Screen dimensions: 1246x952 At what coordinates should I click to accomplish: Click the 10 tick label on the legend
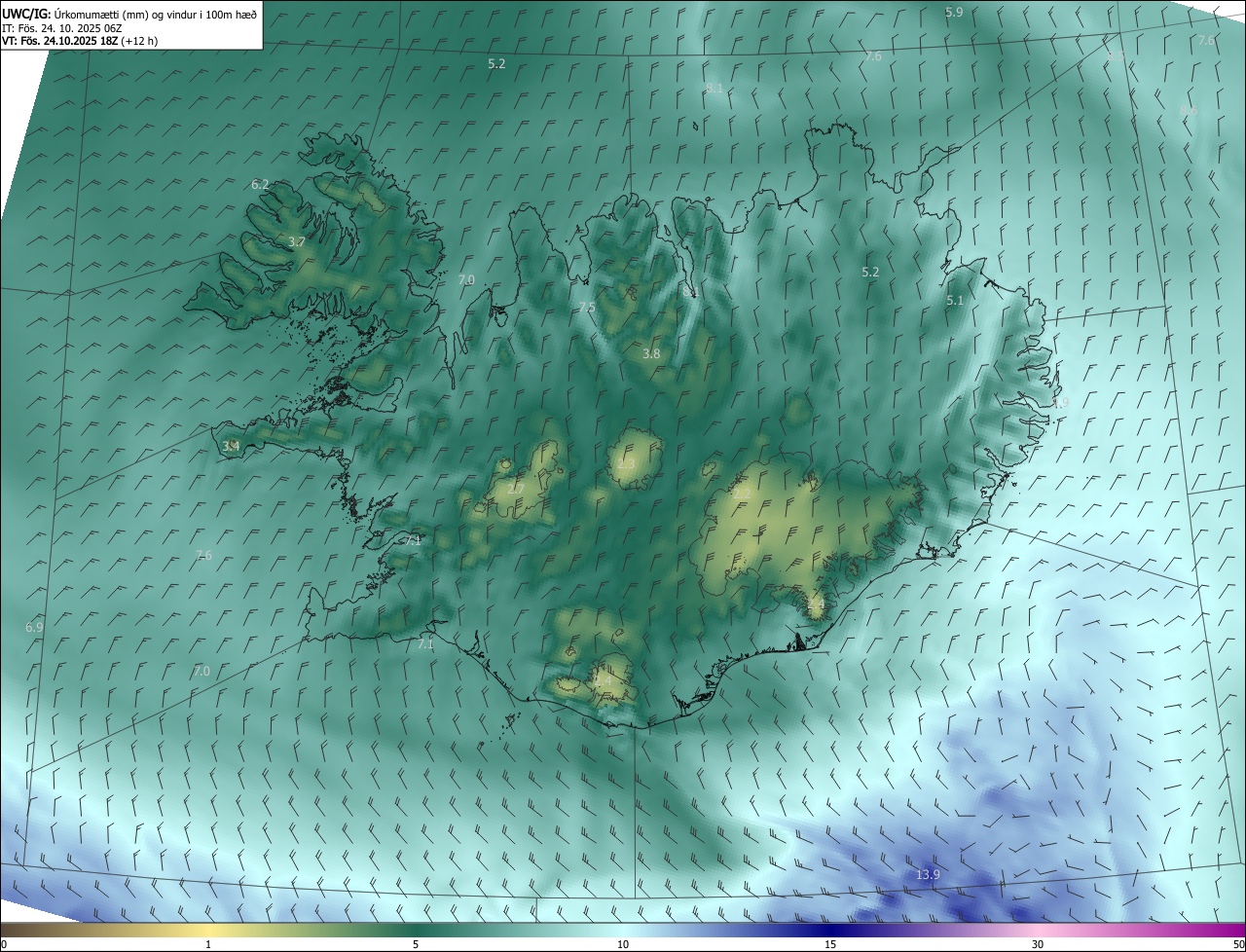[623, 945]
